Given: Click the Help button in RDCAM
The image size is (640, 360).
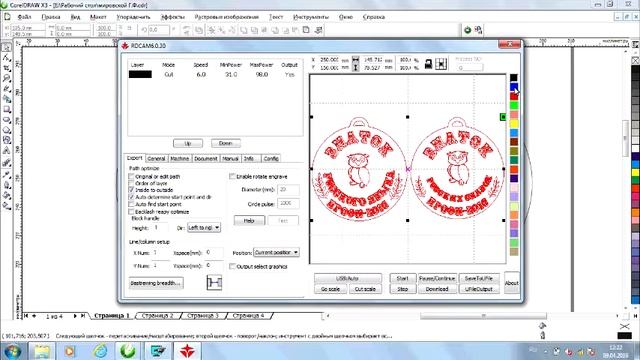Looking at the screenshot, I should 249,220.
